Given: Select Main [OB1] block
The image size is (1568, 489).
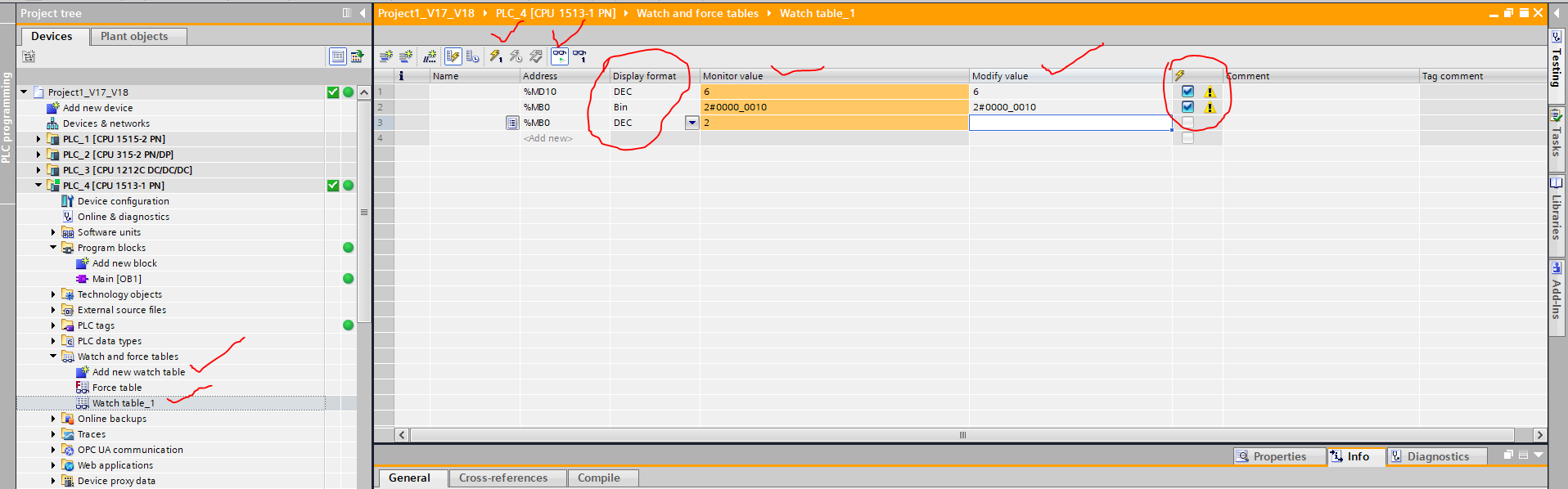Looking at the screenshot, I should pyautogui.click(x=116, y=279).
